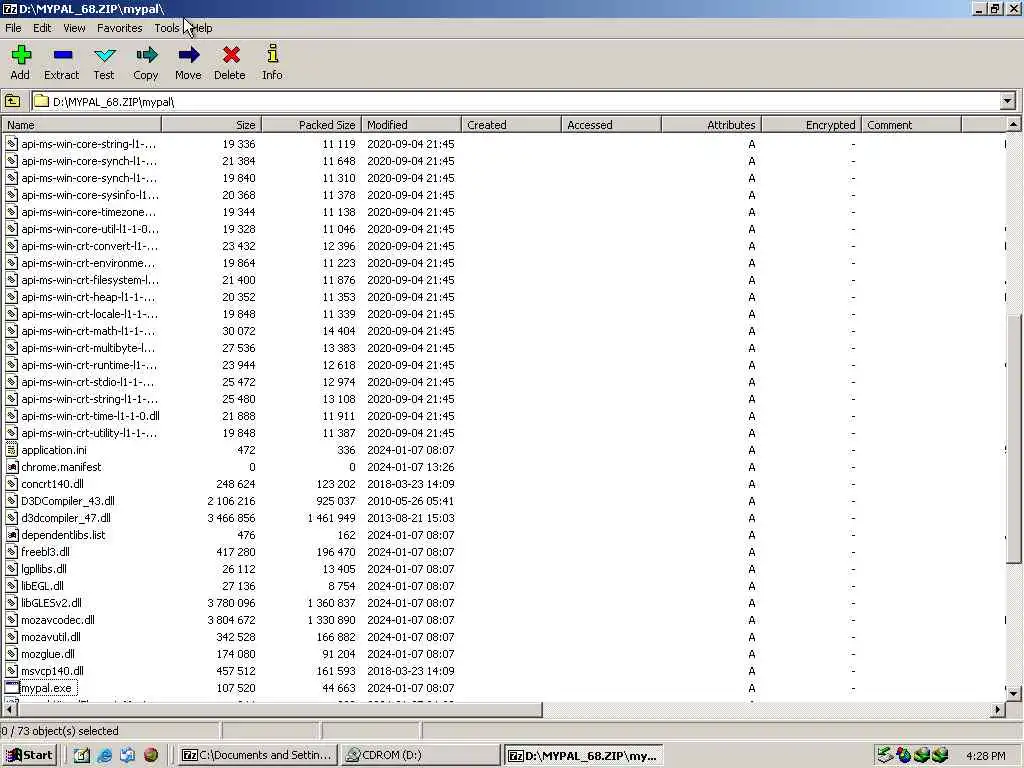This screenshot has height=768, width=1024.
Task: Switch to C:\Documents and Settings taskbar window
Action: (x=257, y=755)
